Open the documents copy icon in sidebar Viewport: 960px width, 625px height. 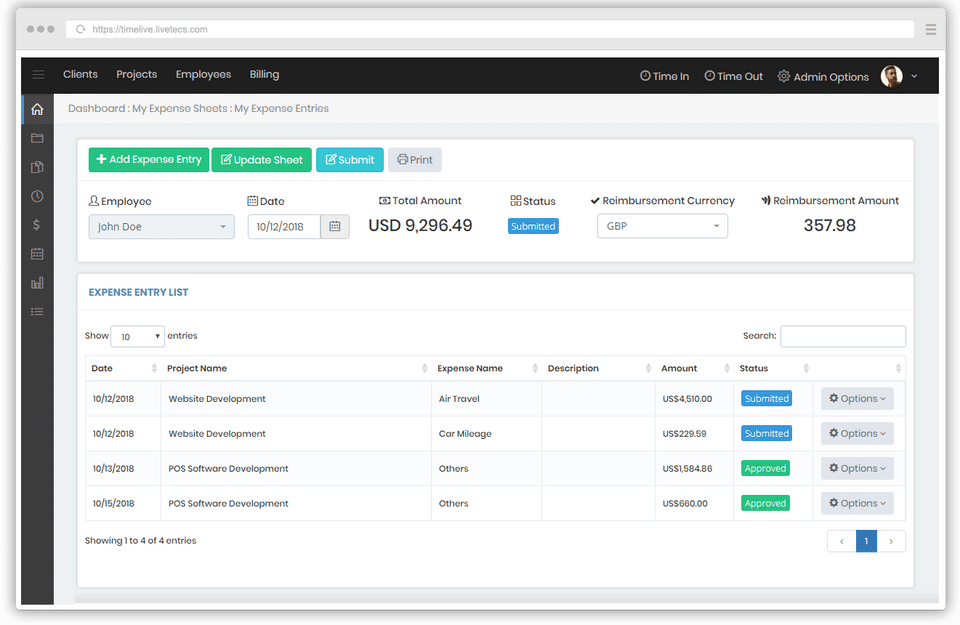pos(37,167)
